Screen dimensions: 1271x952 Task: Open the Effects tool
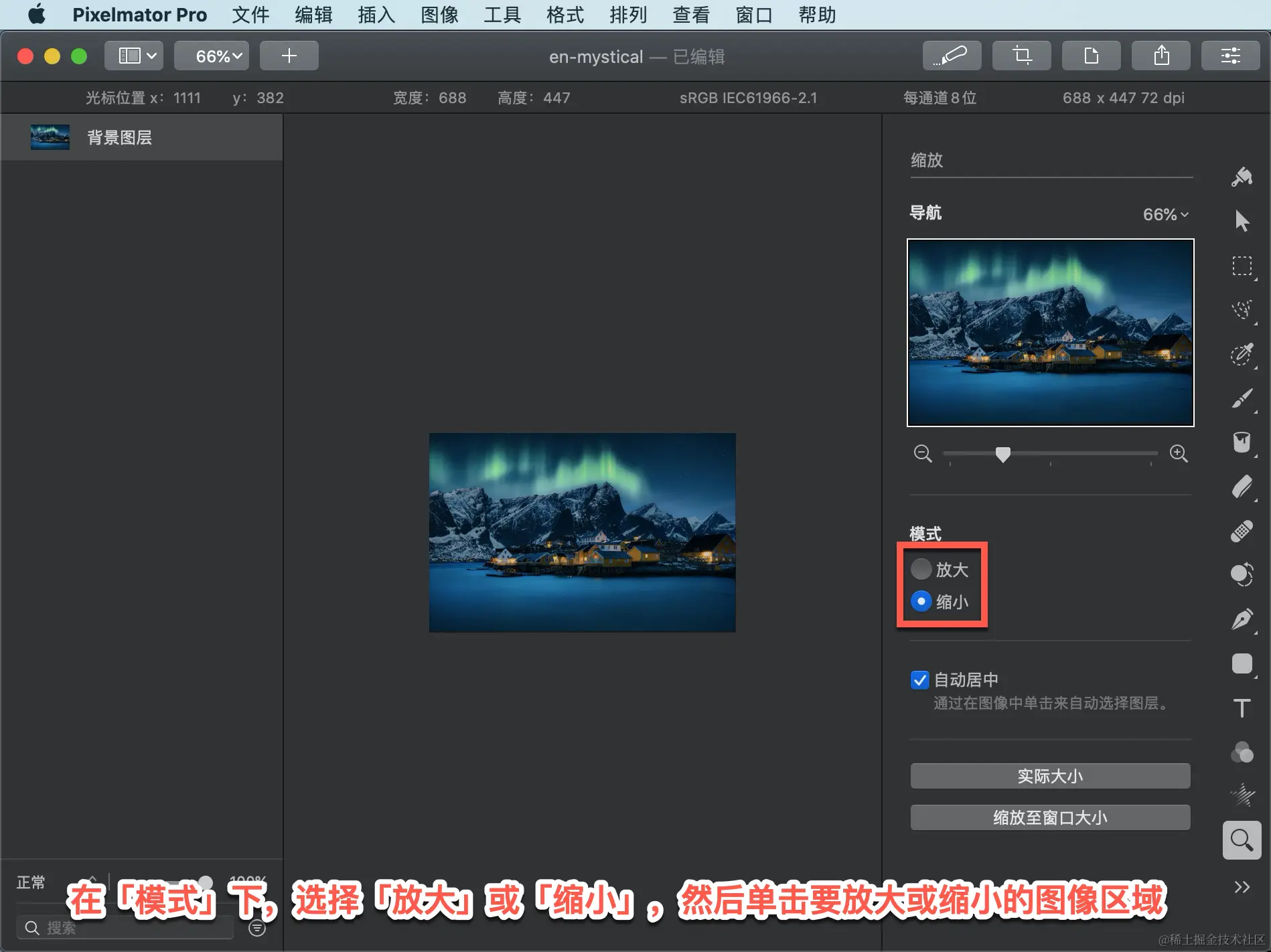1242,795
